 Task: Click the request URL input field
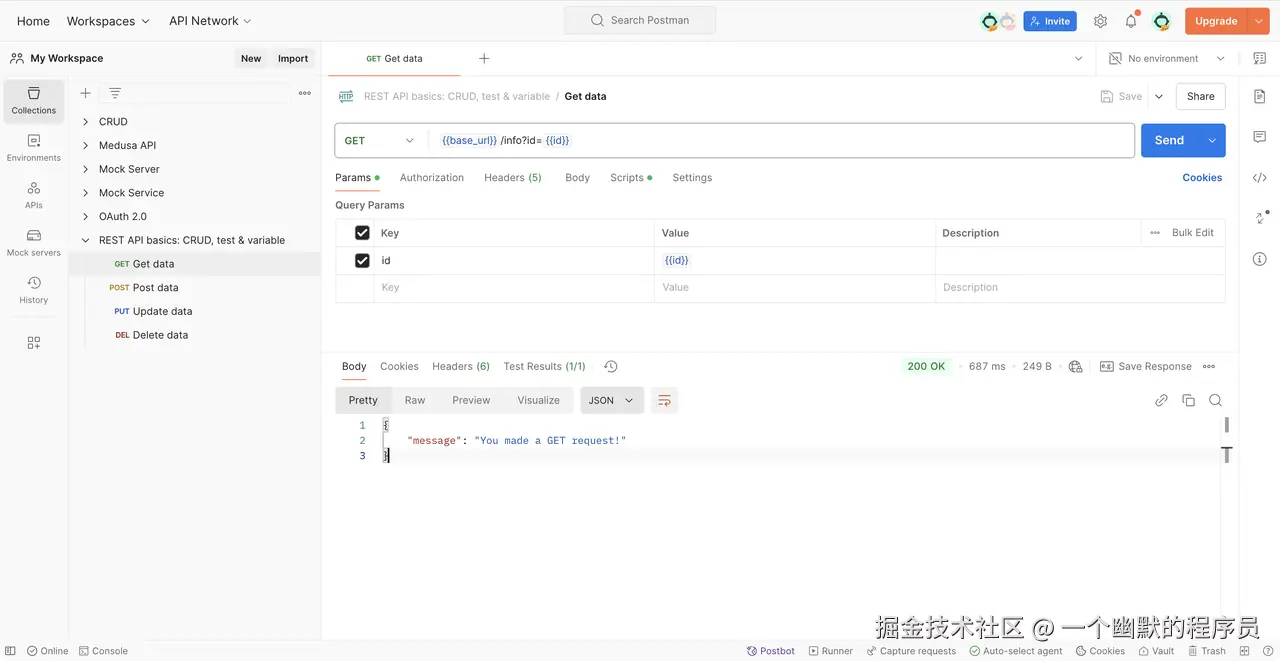pos(781,141)
